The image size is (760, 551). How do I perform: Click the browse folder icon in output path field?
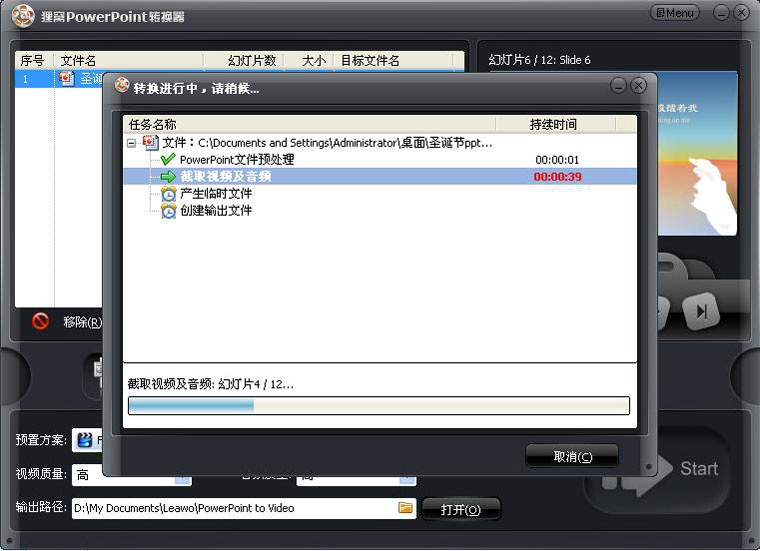(405, 507)
